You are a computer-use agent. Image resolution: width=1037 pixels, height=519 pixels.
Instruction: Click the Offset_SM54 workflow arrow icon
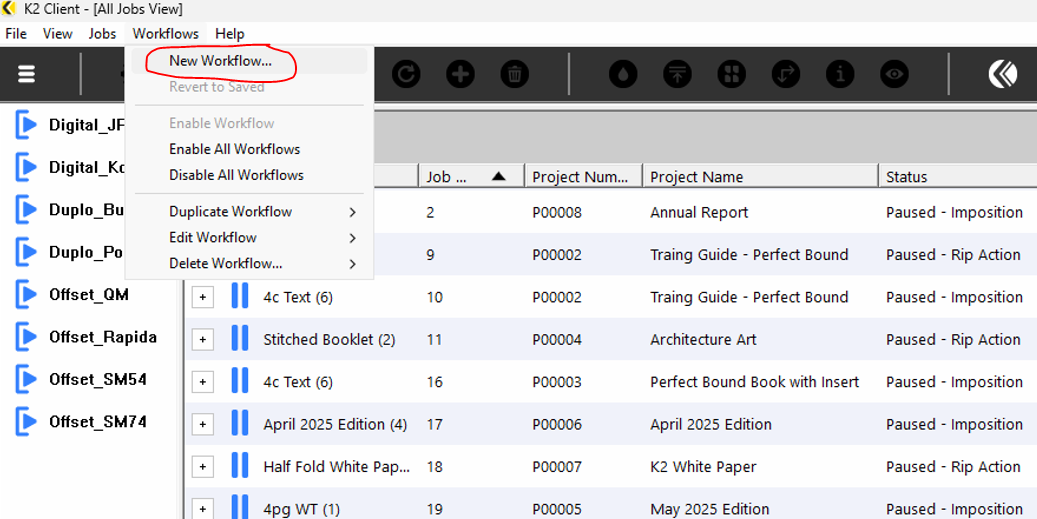(x=26, y=379)
